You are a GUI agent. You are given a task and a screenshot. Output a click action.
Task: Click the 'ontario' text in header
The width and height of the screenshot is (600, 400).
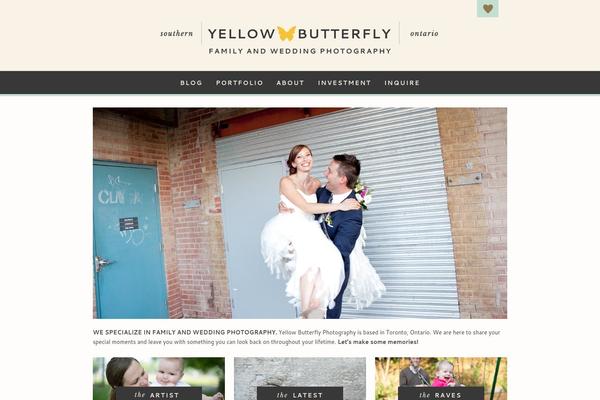[x=424, y=34]
